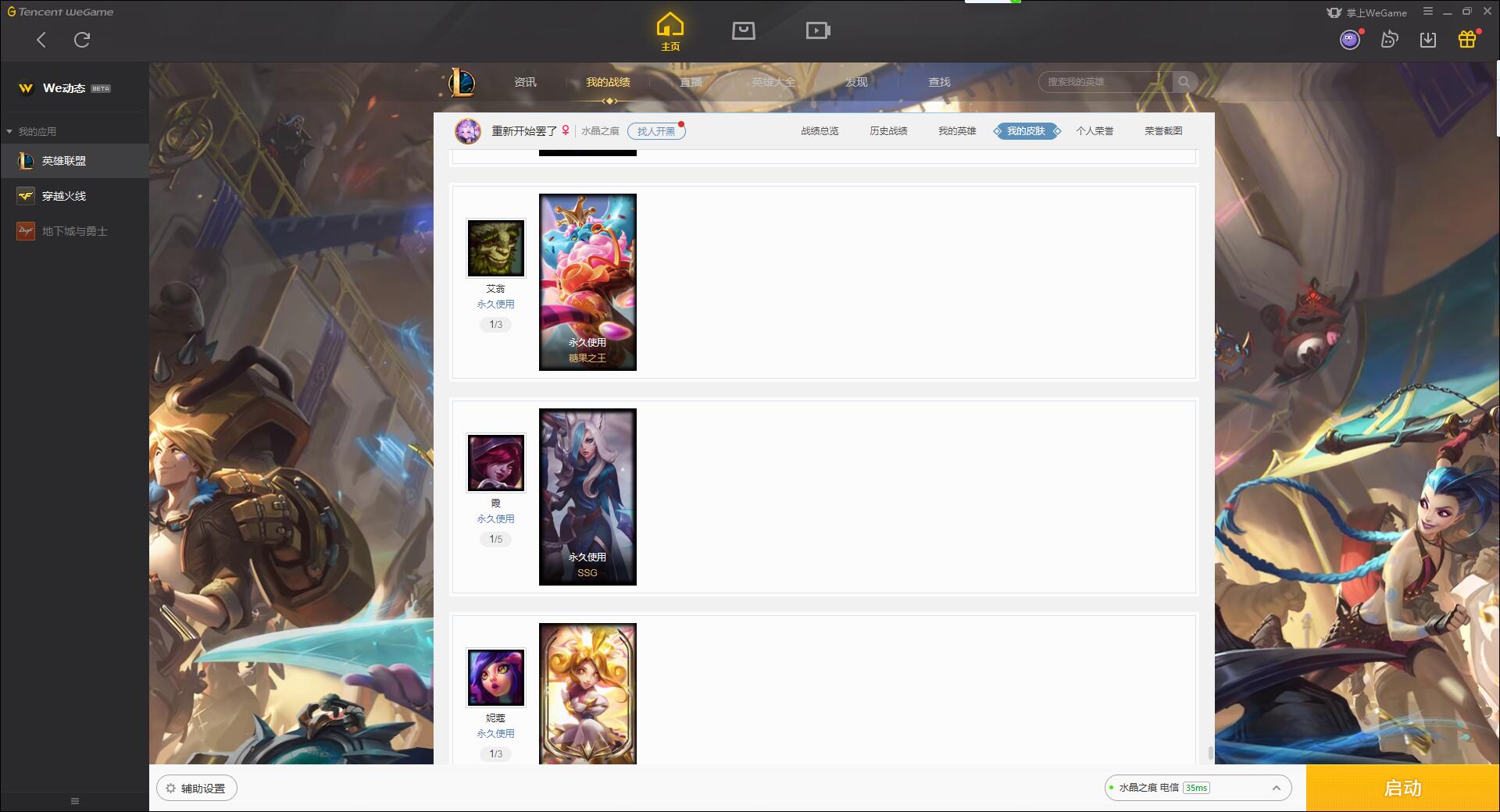Image resolution: width=1500 pixels, height=812 pixels.
Task: Switch to 个人荣誉 sub-tab
Action: [1095, 131]
